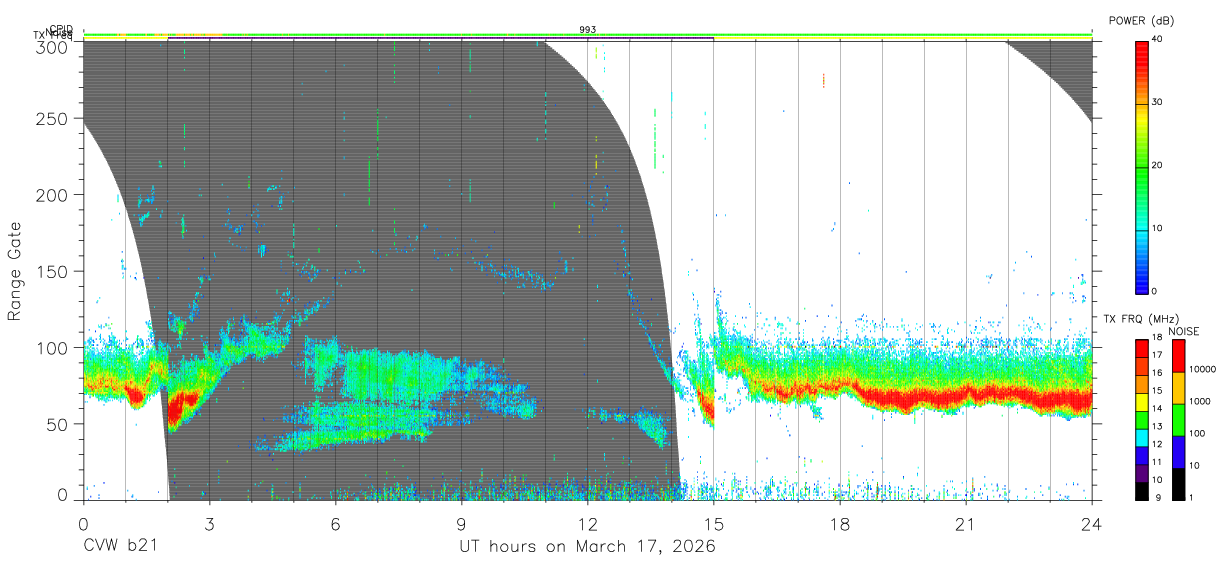Click the '100' label on NOISE scale
Image resolution: width=1228 pixels, height=567 pixels.
[x=1198, y=434]
